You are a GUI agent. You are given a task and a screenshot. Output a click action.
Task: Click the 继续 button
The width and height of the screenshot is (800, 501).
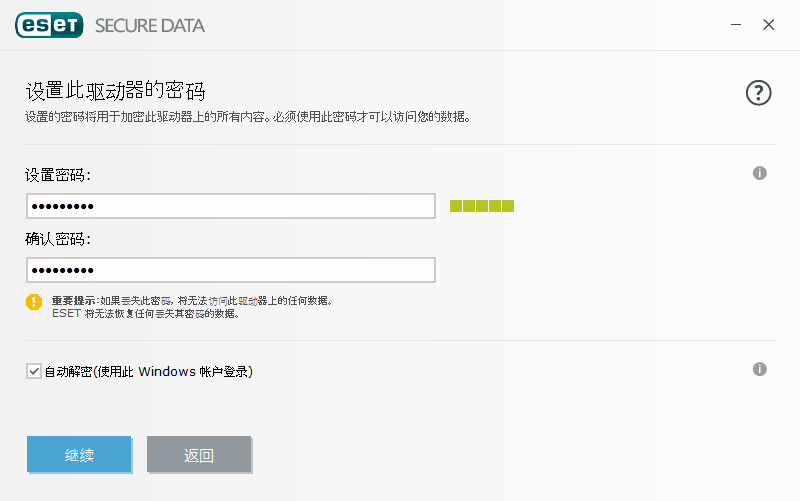[x=79, y=454]
